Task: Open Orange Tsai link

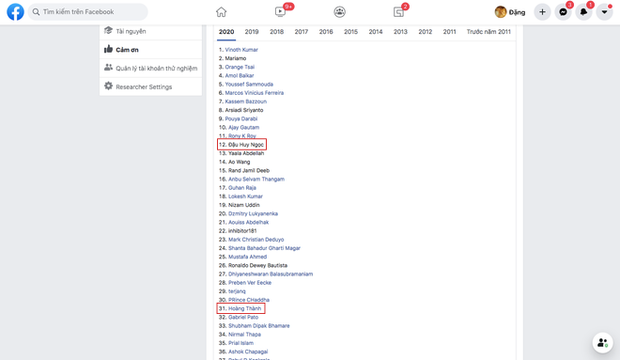Action: click(x=240, y=67)
